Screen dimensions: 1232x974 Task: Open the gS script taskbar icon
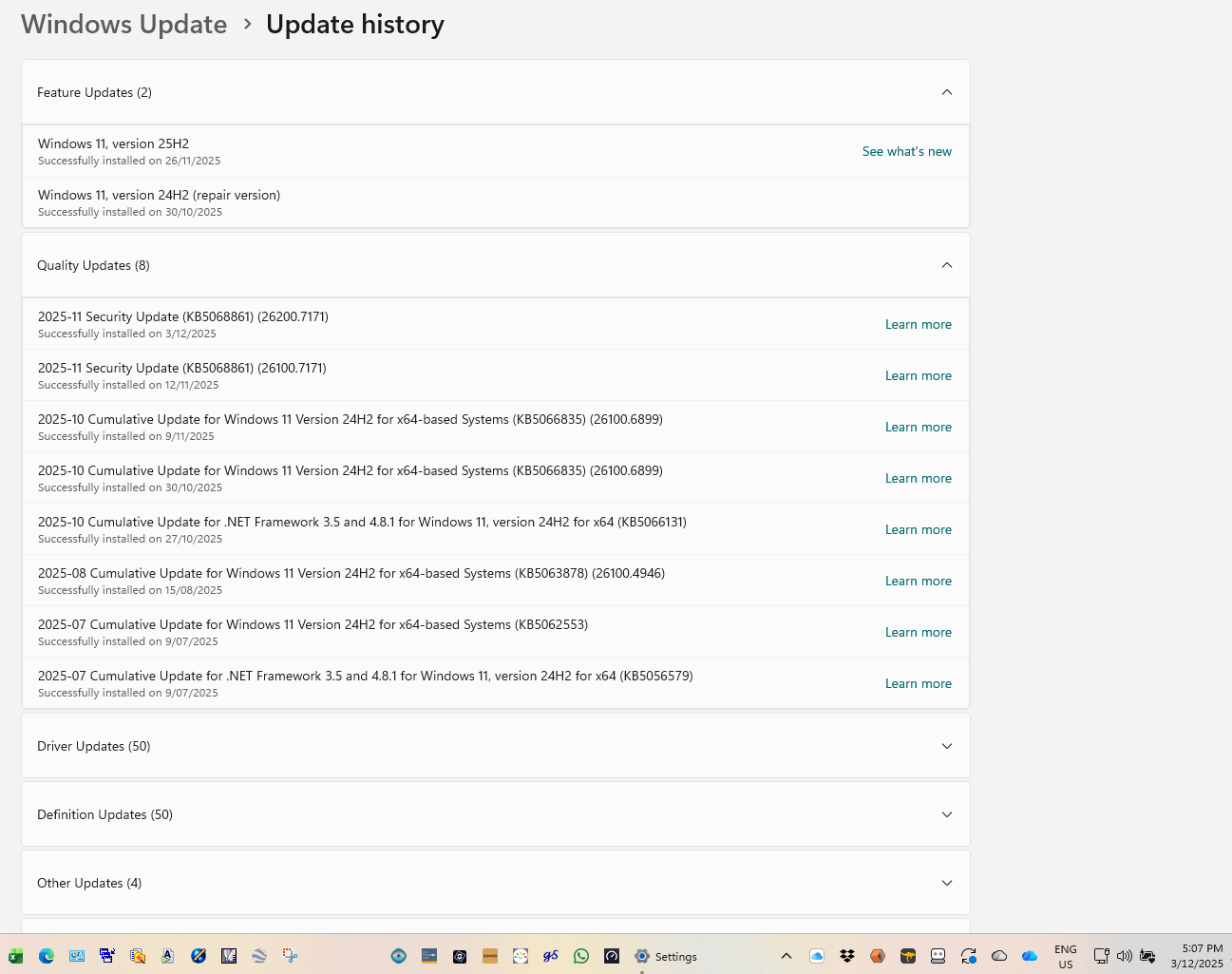551,956
